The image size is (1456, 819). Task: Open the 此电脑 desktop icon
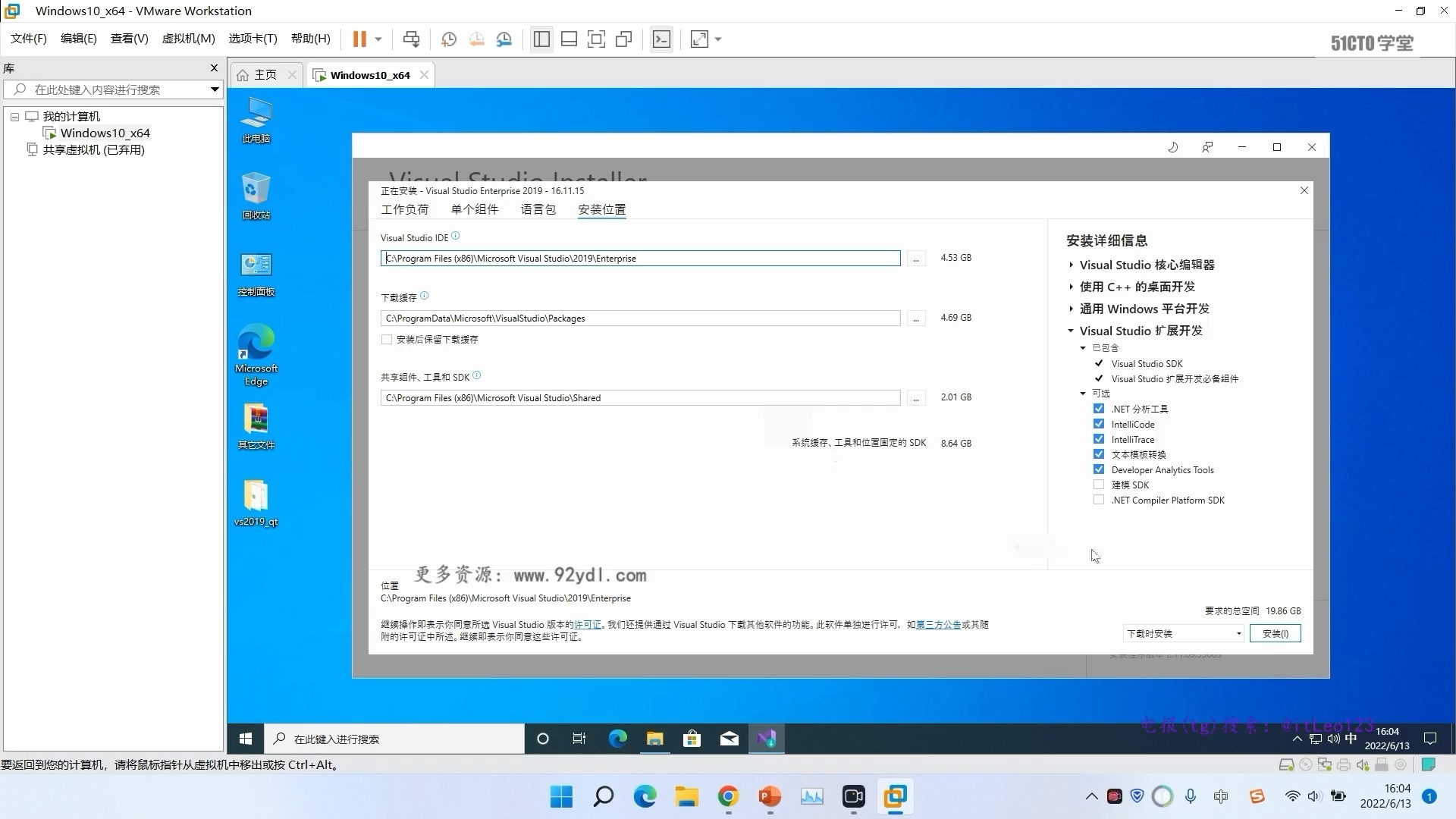(256, 120)
